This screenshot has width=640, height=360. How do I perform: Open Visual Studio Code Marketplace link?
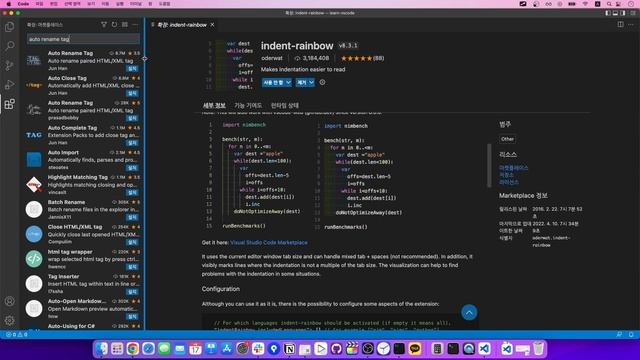tap(269, 242)
